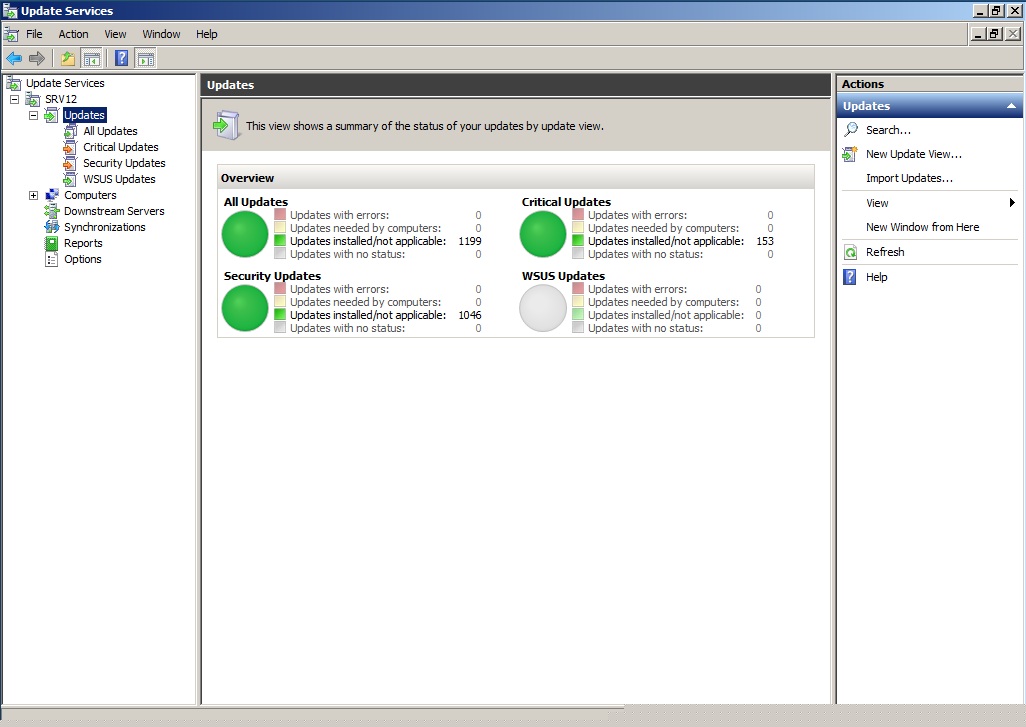Click the WSUS Updates tree icon
The width and height of the screenshot is (1026, 727).
point(71,179)
